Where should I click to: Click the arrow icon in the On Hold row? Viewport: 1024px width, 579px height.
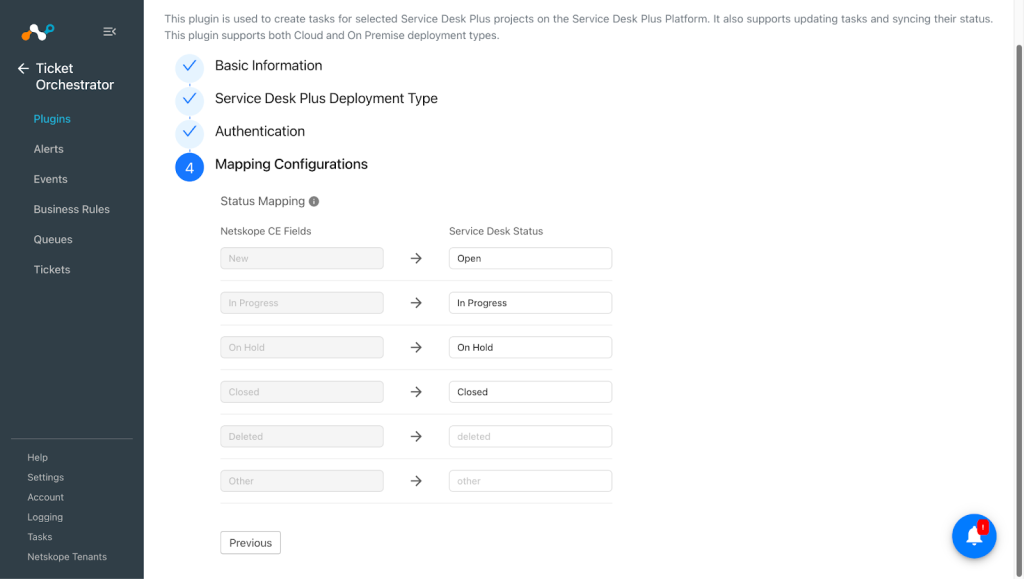tap(416, 347)
